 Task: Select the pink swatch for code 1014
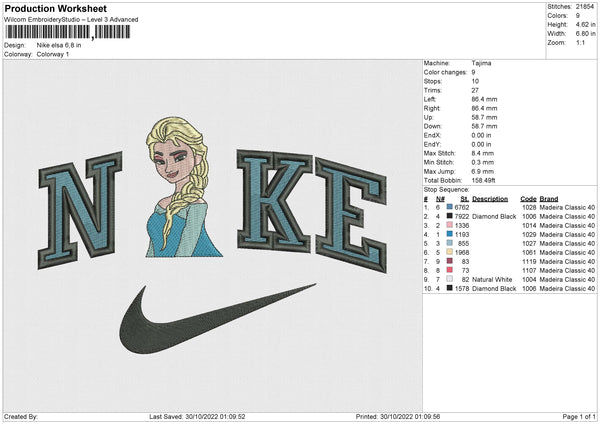449,225
